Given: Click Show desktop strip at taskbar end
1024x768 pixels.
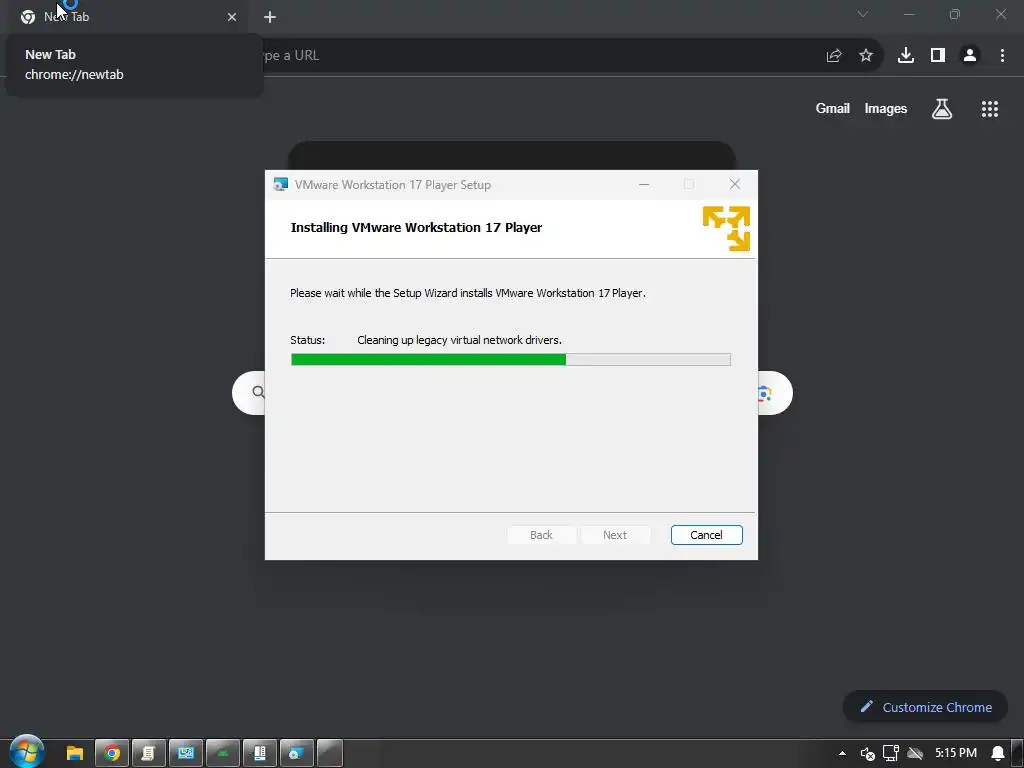Looking at the screenshot, I should click(1017, 754).
